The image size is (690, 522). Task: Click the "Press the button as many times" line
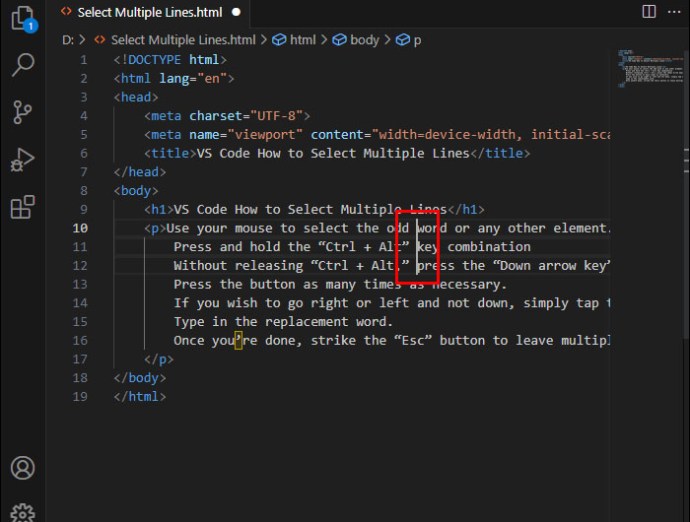pos(340,284)
